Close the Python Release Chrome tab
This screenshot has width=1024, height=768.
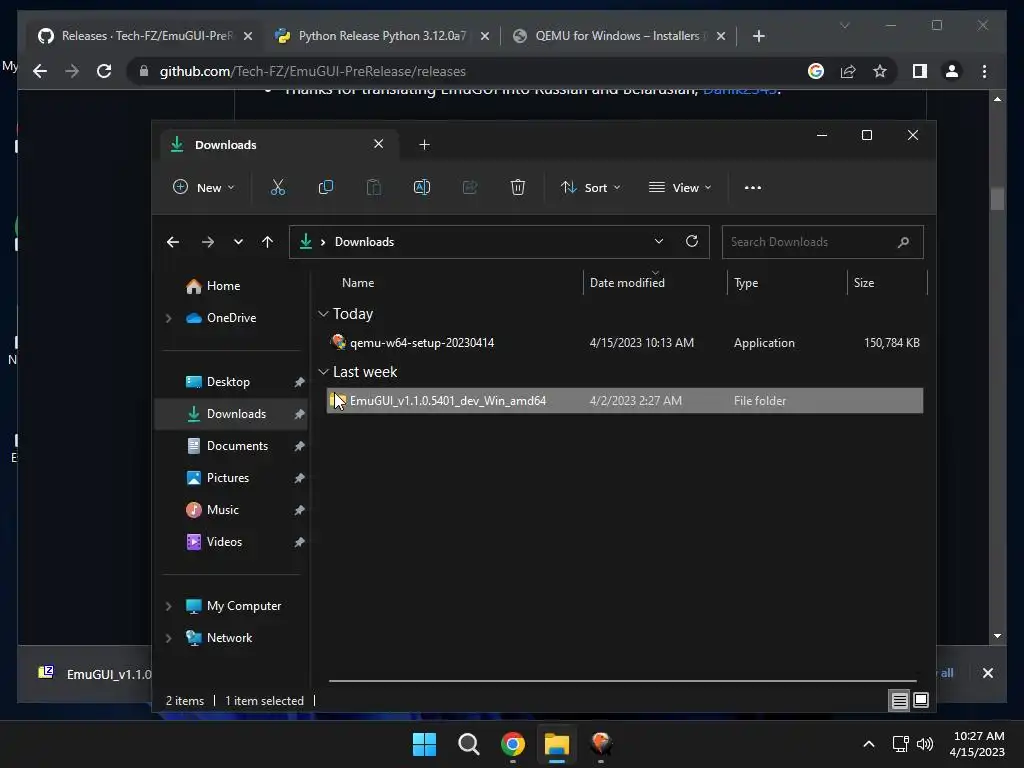coord(485,36)
